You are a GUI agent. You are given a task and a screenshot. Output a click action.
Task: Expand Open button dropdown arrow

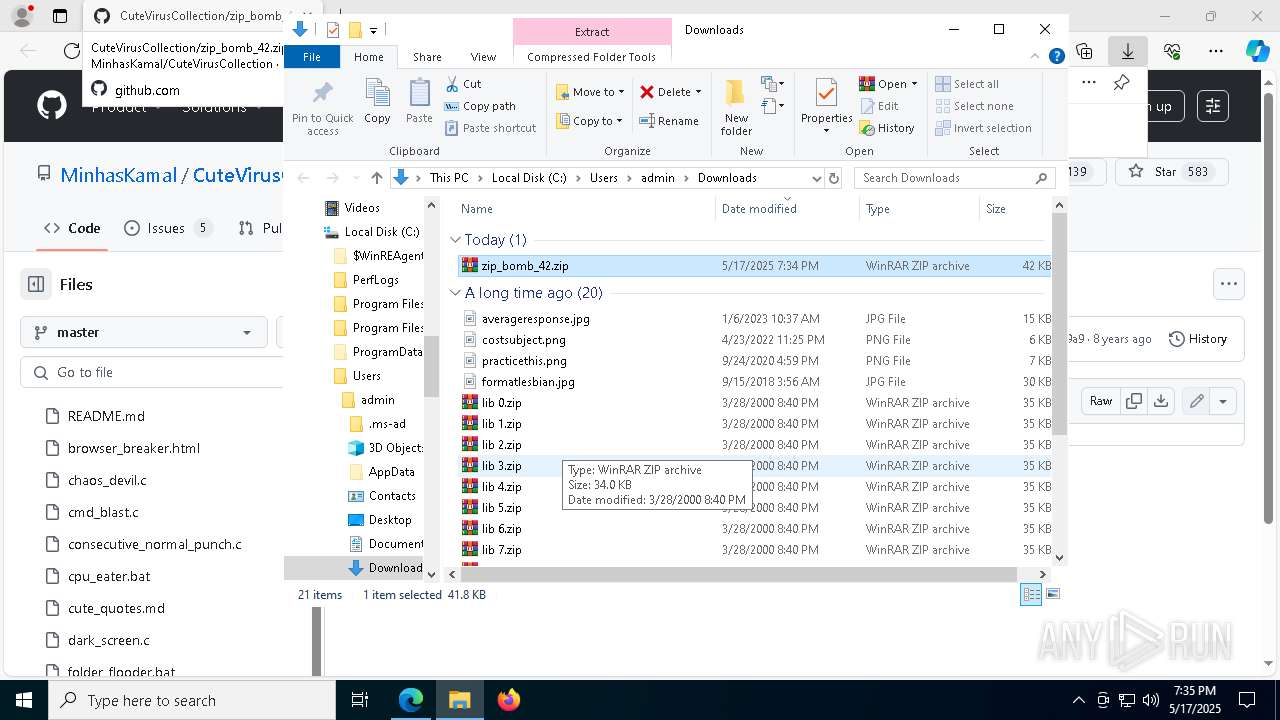click(x=915, y=84)
